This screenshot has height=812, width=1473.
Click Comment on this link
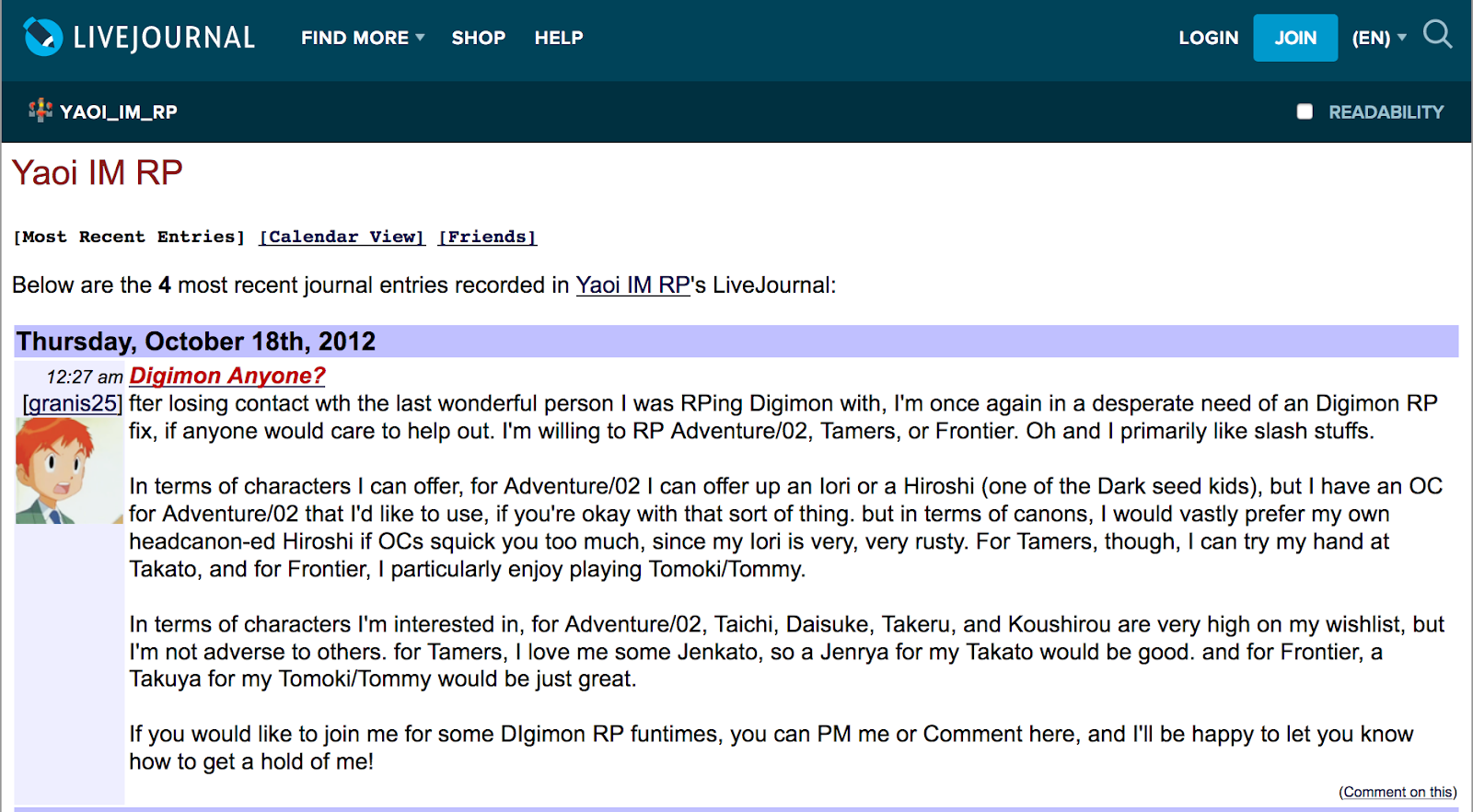coord(1398,792)
